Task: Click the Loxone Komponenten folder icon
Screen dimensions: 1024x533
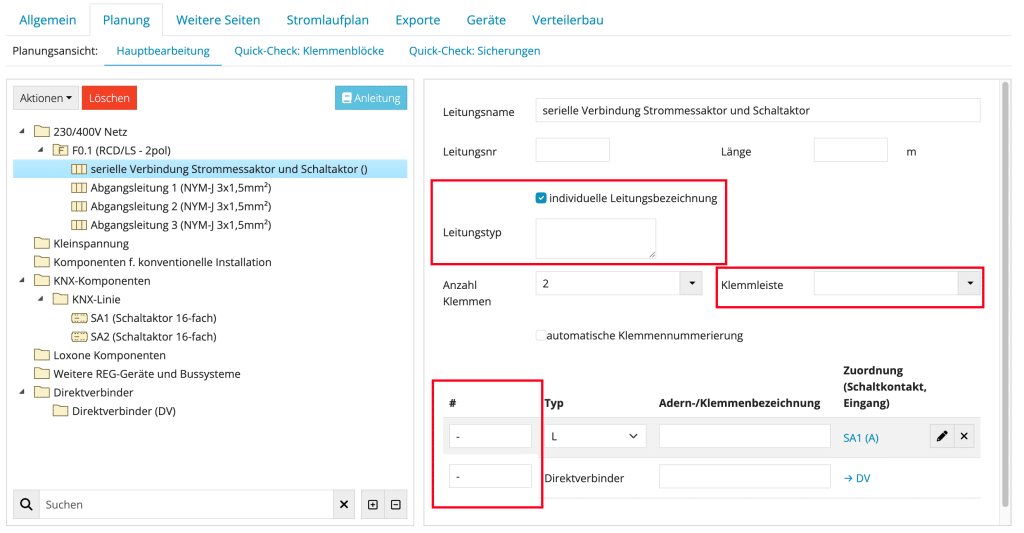Action: (42, 355)
